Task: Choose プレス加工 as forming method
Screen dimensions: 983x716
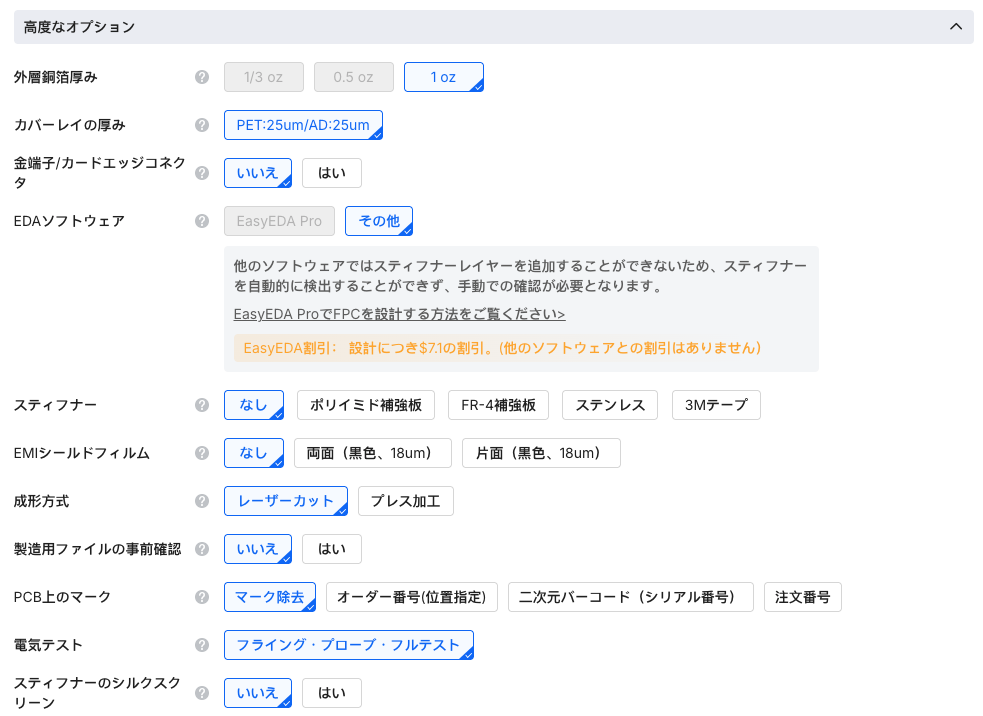Action: (x=405, y=501)
